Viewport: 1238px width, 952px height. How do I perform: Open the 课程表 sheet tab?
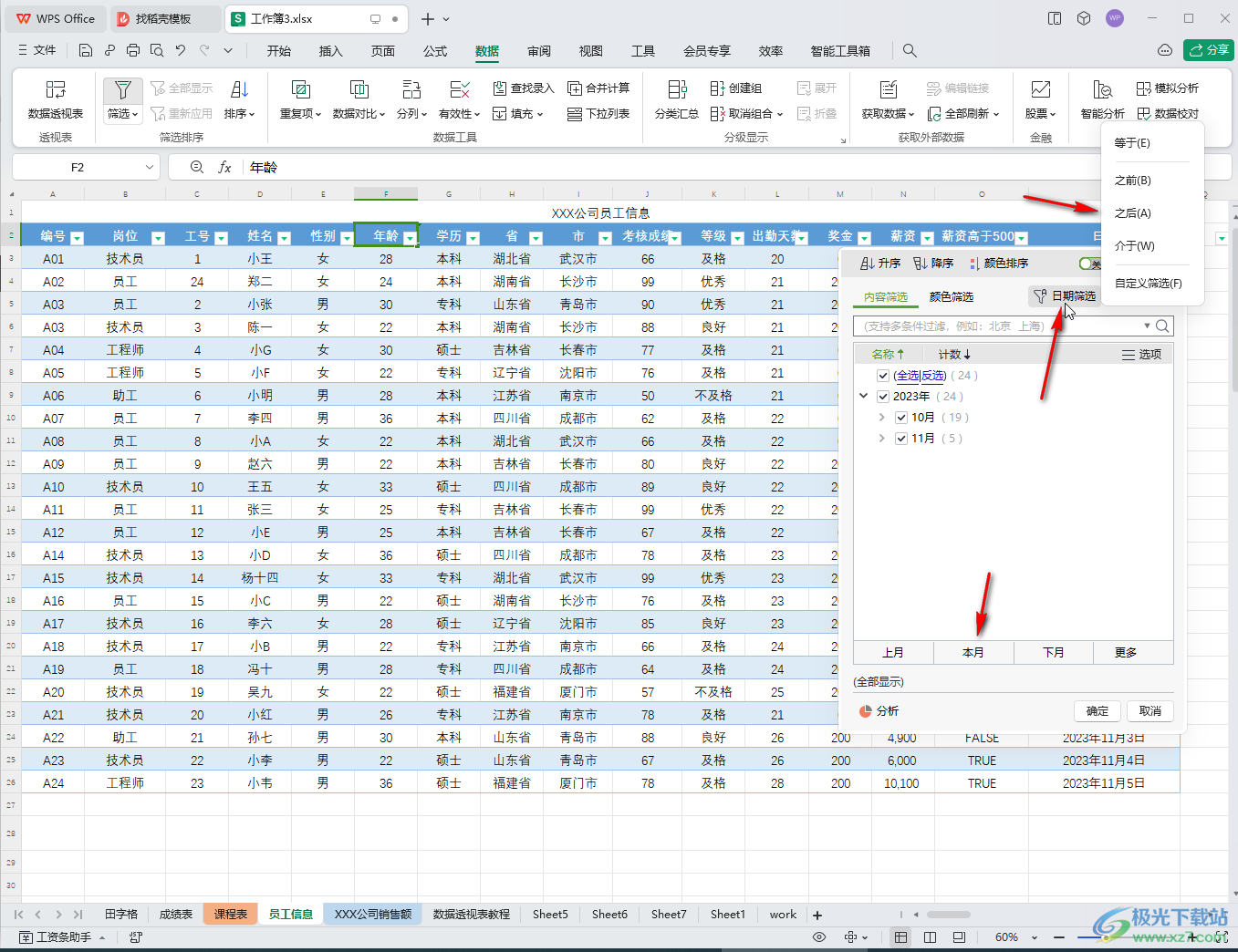click(231, 915)
